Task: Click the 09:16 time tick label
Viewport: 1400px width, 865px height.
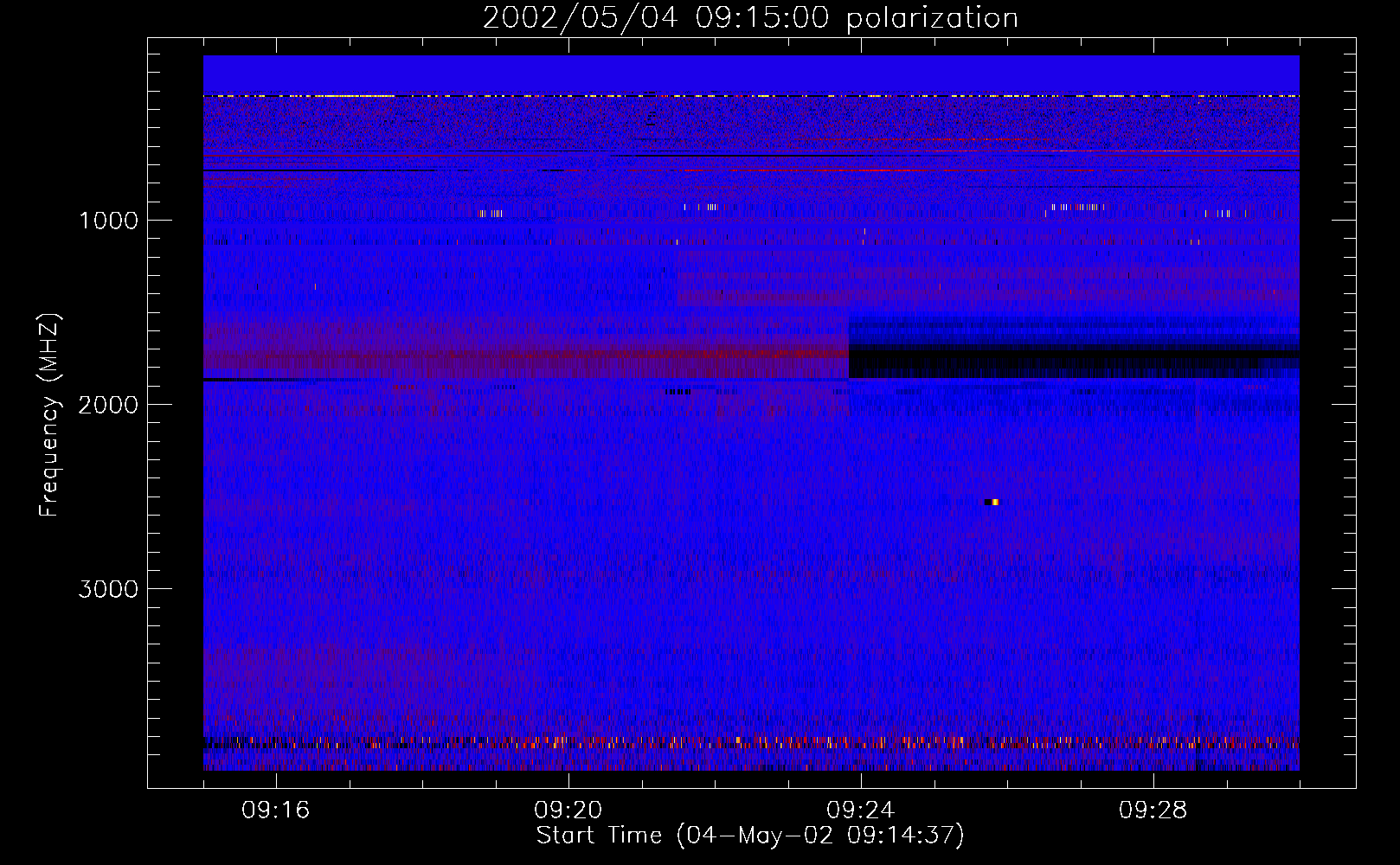Action: click(x=276, y=811)
